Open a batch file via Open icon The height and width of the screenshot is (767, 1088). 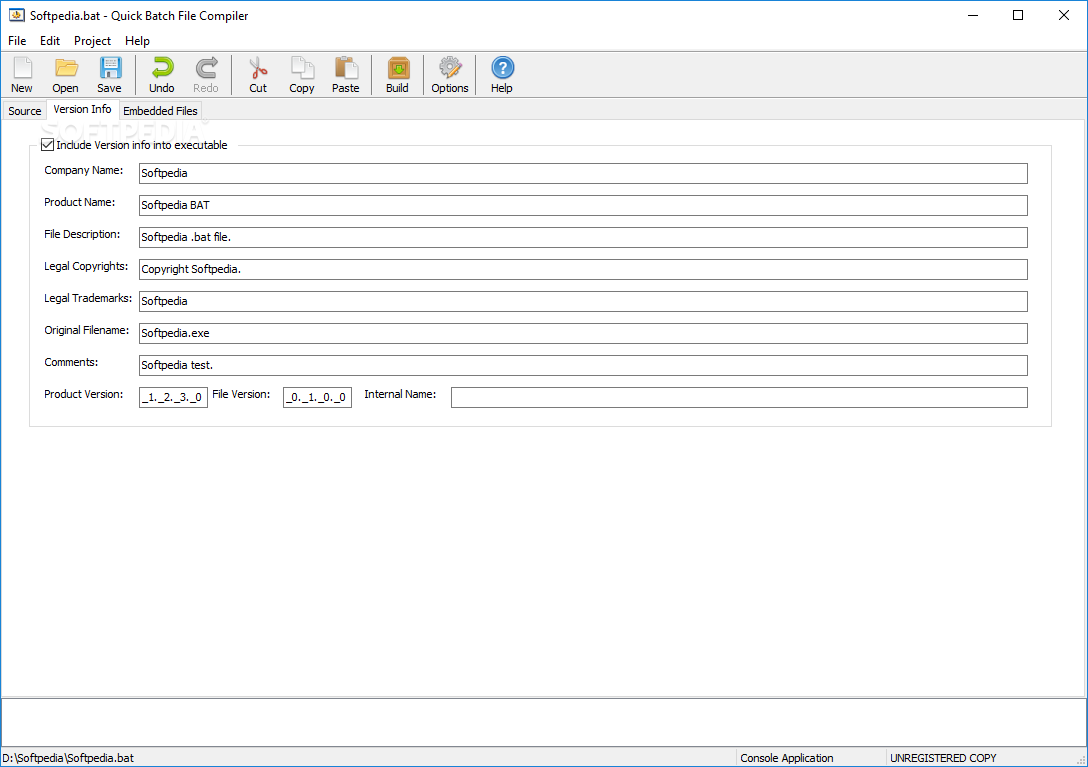tap(65, 74)
